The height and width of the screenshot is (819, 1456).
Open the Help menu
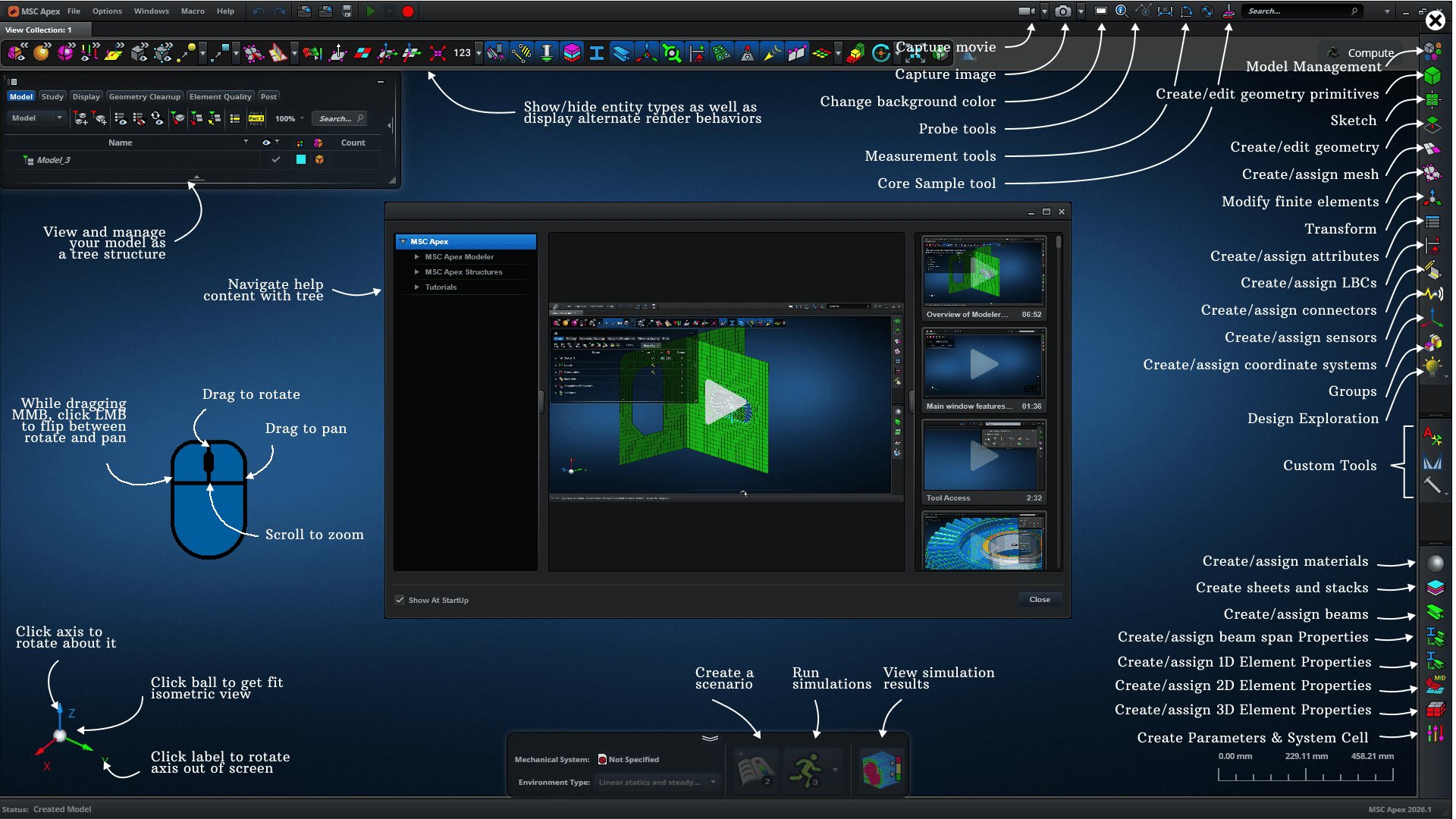coord(225,11)
